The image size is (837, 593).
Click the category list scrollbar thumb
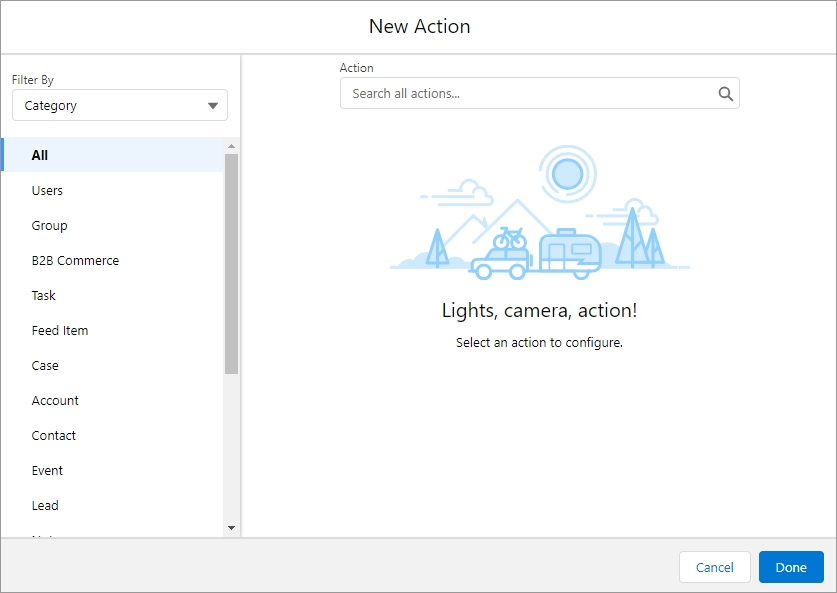(x=231, y=262)
